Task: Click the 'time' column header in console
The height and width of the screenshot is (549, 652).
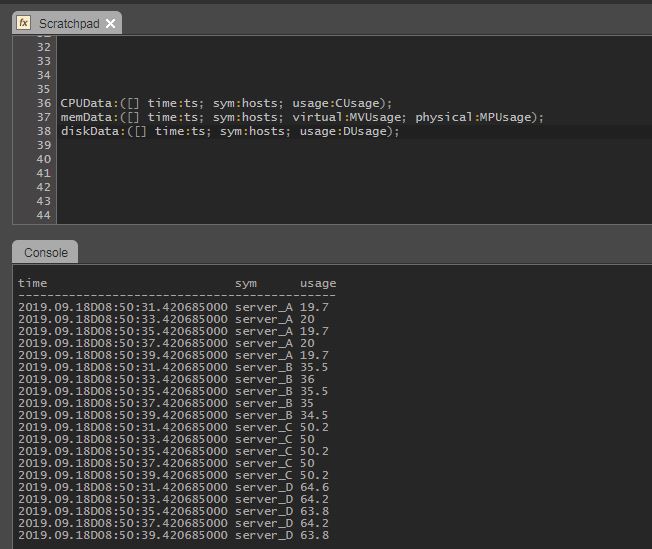Action: pyautogui.click(x=32, y=283)
